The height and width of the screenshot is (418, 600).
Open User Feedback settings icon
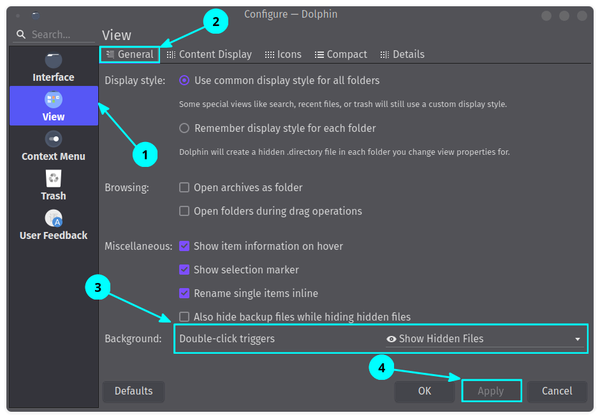click(53, 218)
